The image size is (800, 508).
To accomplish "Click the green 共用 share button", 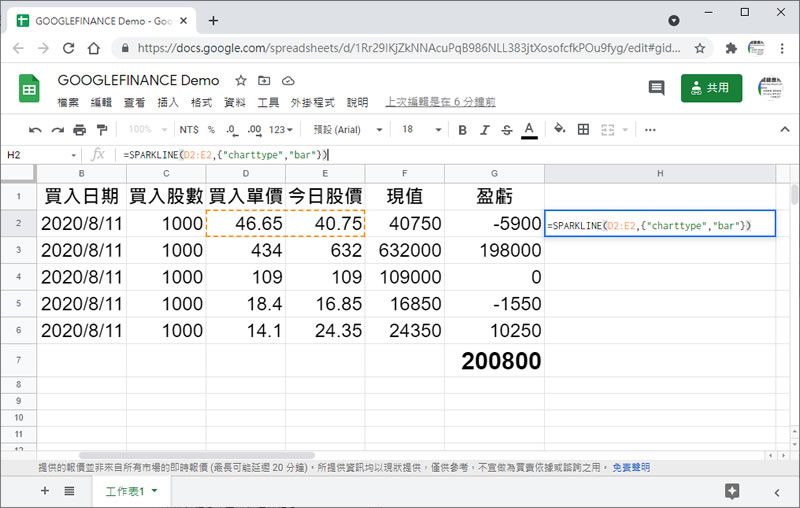I will [x=711, y=88].
